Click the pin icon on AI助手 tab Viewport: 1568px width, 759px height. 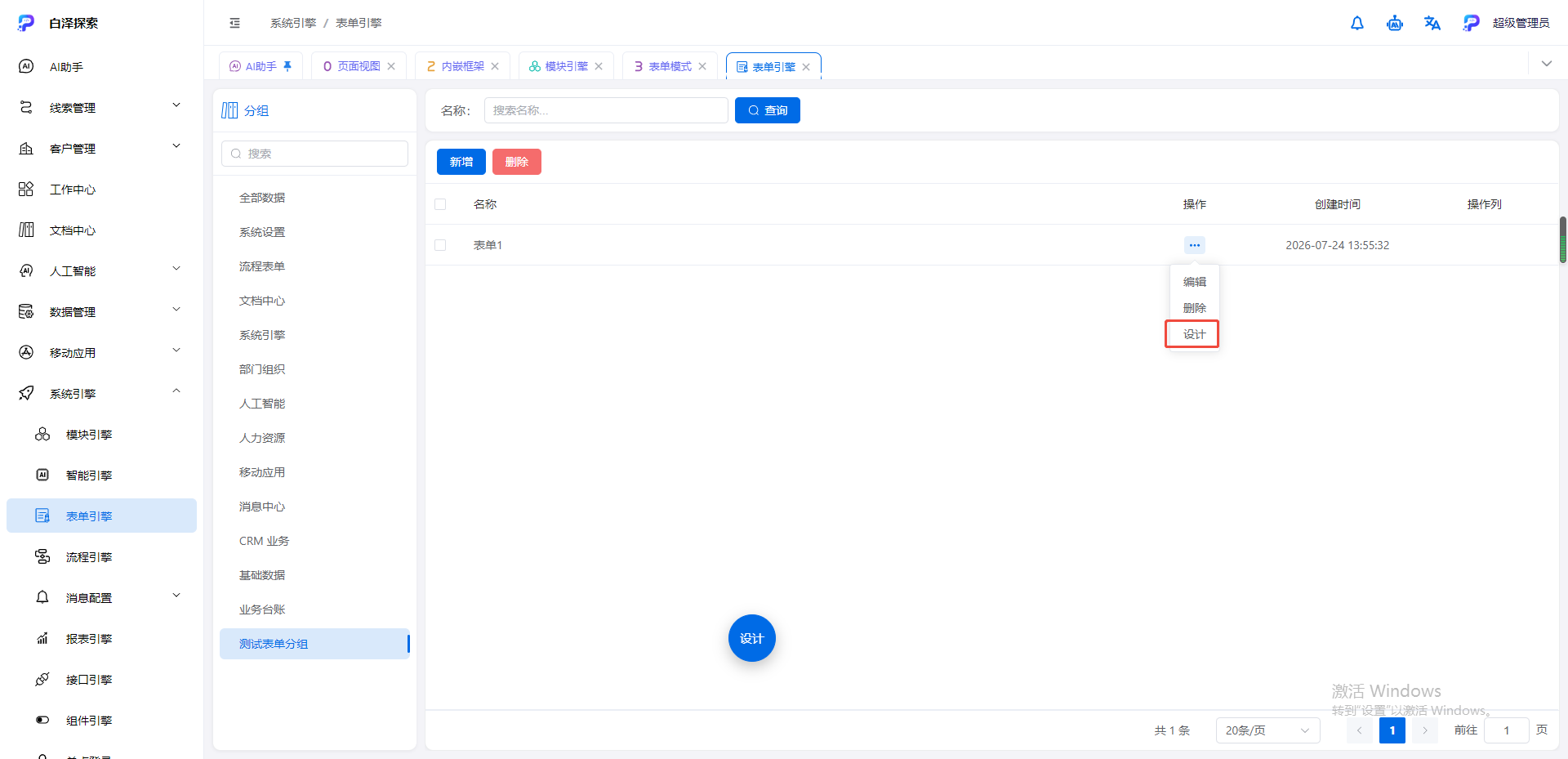pos(287,66)
